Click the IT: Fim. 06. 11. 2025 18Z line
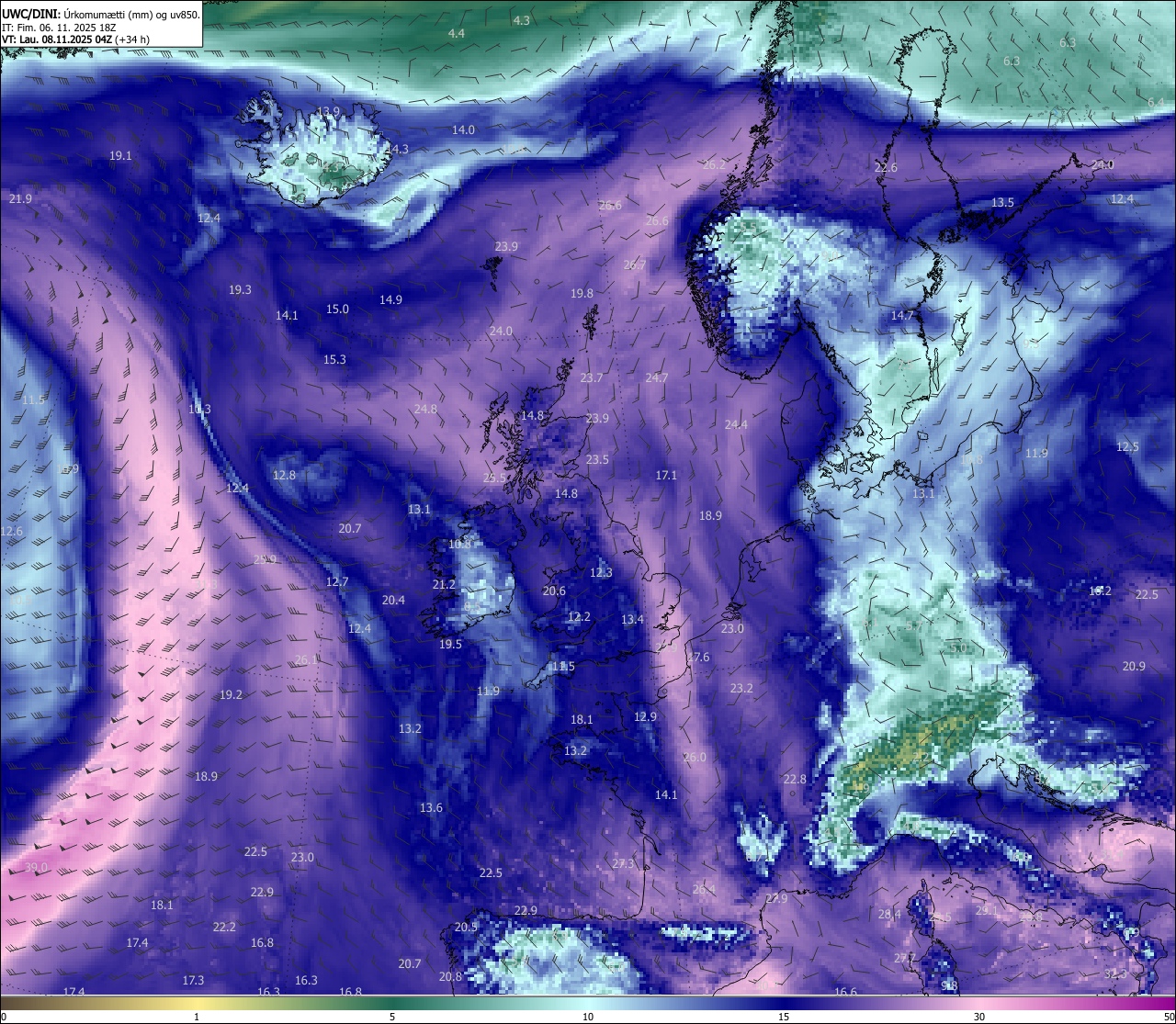 point(59,28)
